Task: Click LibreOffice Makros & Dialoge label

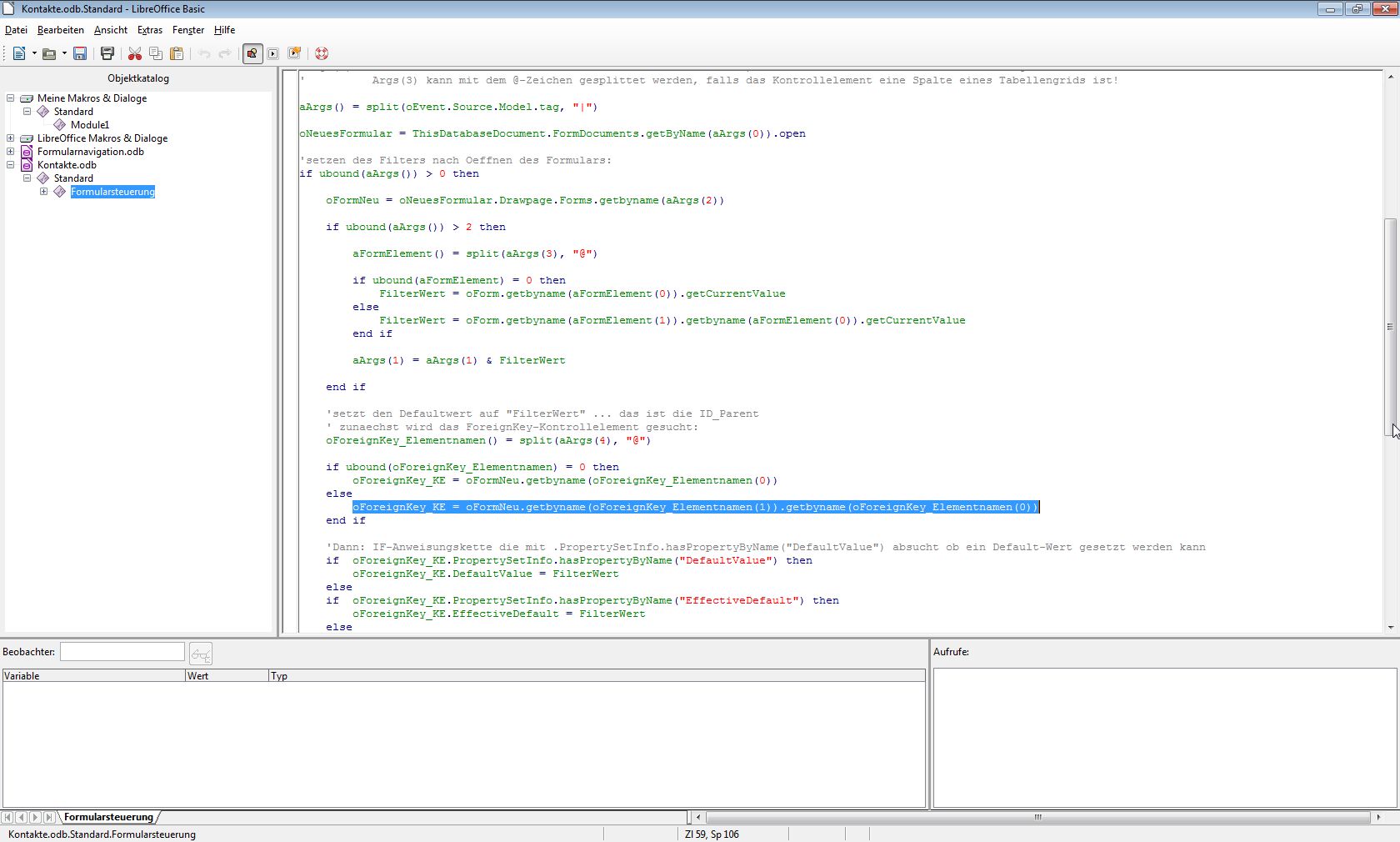Action: click(x=102, y=138)
